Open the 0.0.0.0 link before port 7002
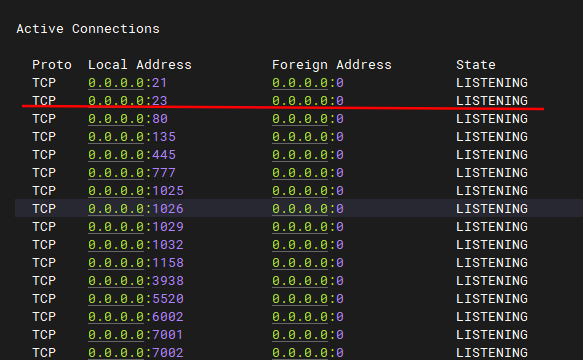This screenshot has width=583, height=360. pos(116,353)
